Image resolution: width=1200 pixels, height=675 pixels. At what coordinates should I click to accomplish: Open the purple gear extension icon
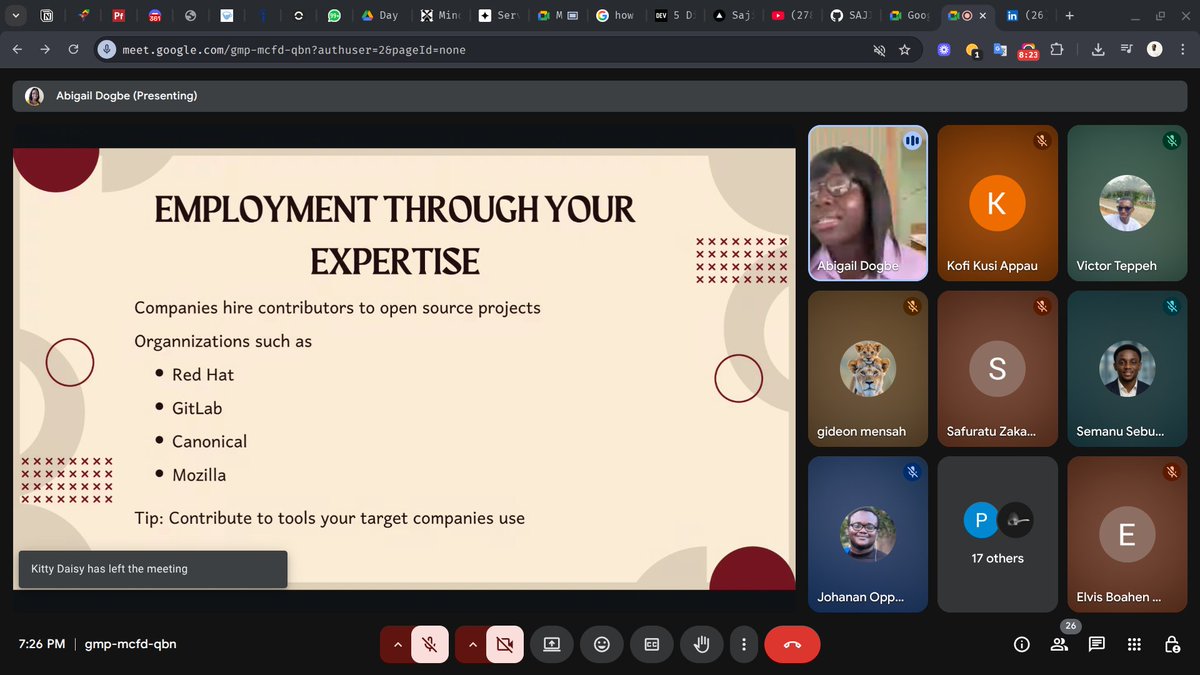pyautogui.click(x=944, y=49)
